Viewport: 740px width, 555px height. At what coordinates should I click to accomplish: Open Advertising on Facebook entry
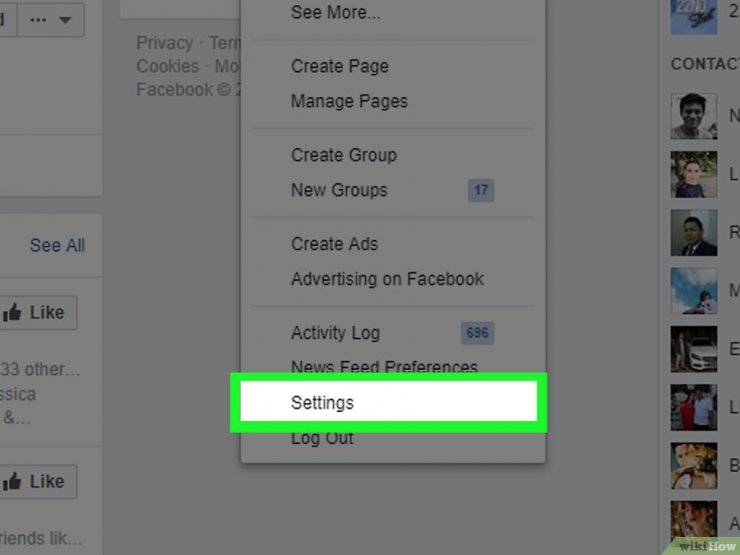pos(387,279)
